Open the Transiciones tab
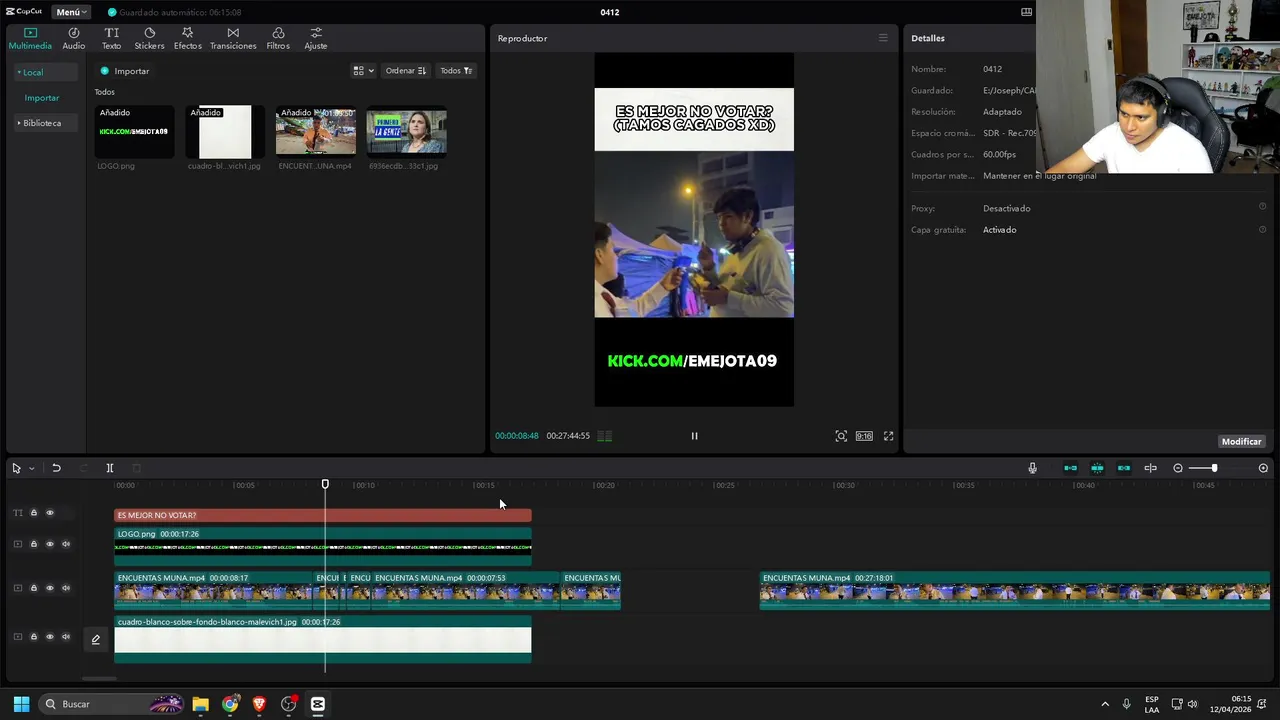The image size is (1280, 720). coord(233,39)
